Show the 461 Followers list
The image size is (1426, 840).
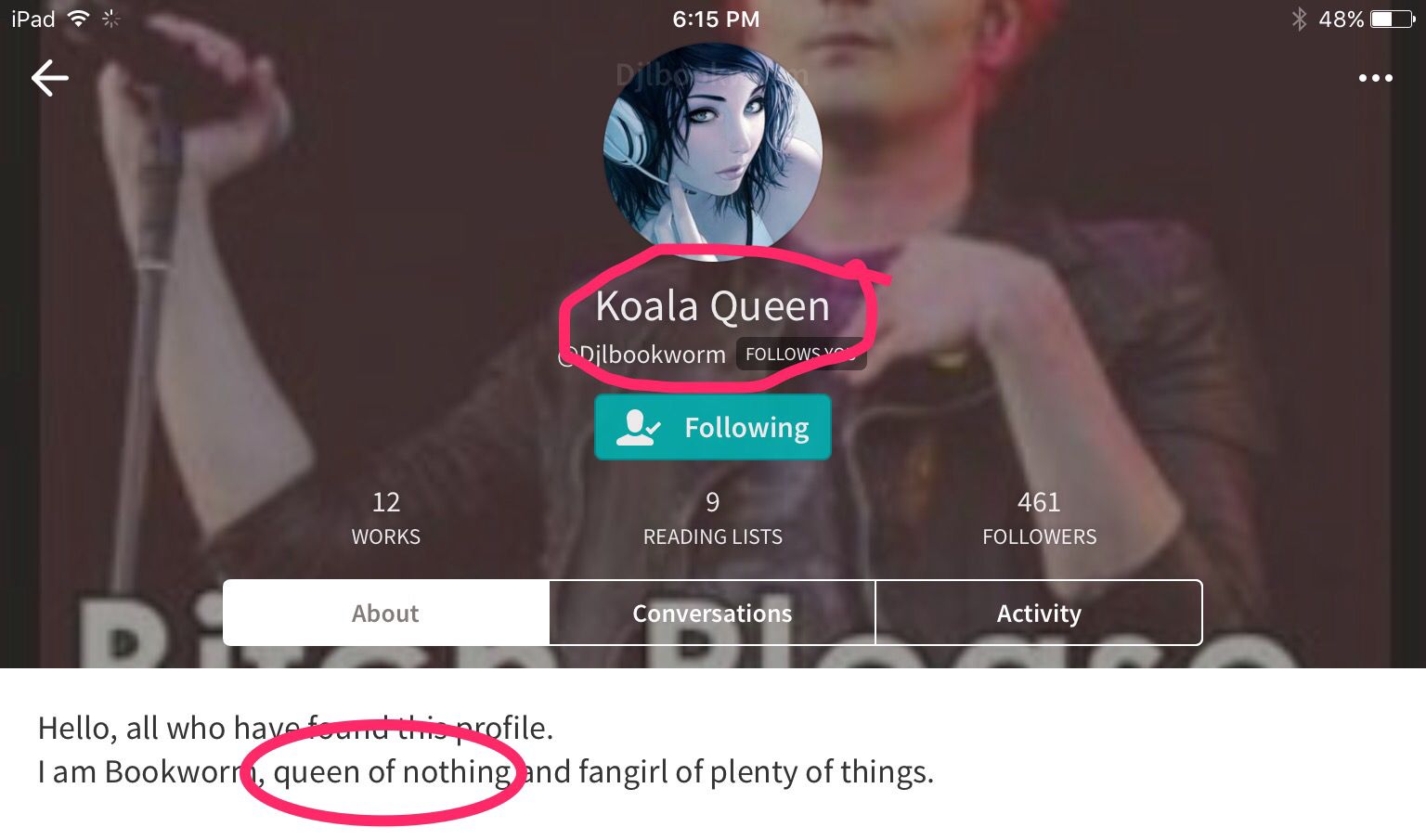(x=1039, y=518)
